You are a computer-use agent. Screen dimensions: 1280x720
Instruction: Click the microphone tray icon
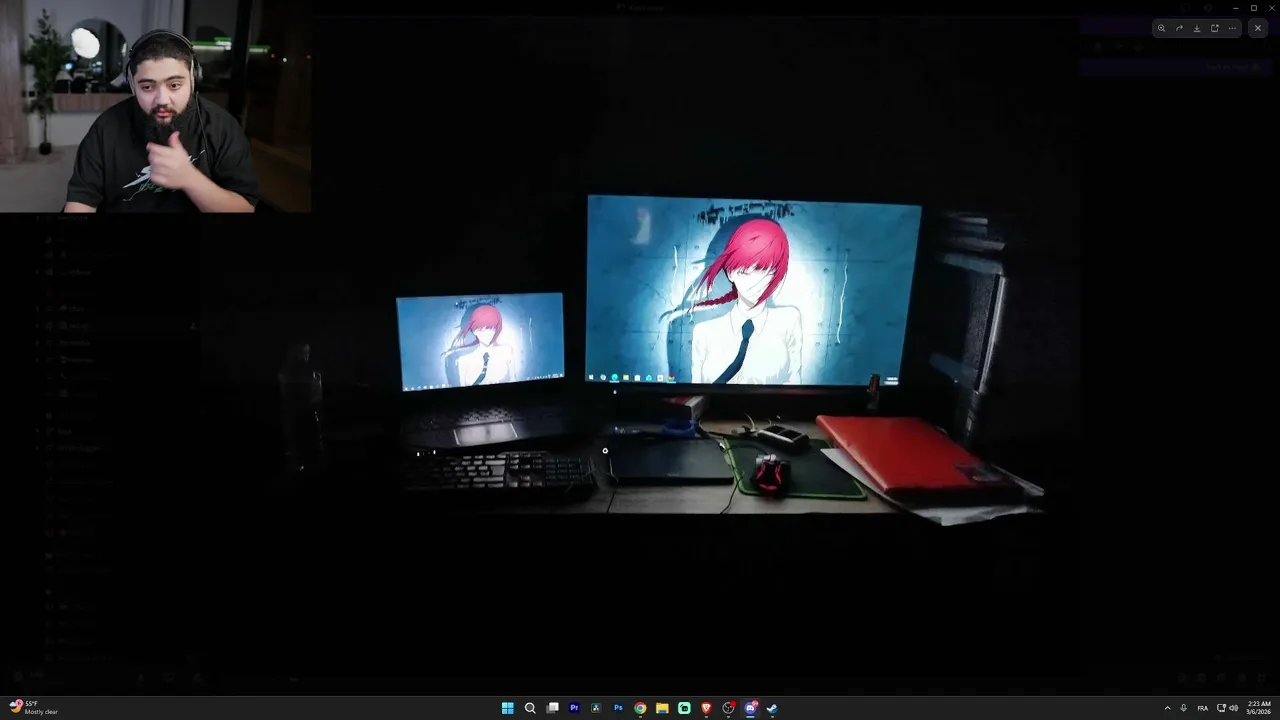pos(1184,708)
